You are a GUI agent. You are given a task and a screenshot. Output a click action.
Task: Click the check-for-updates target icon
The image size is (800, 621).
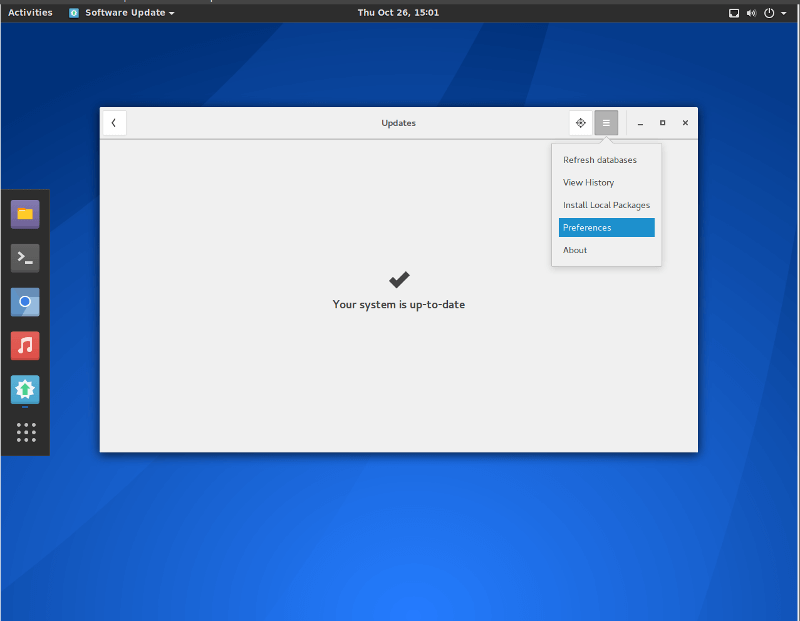pyautogui.click(x=581, y=122)
